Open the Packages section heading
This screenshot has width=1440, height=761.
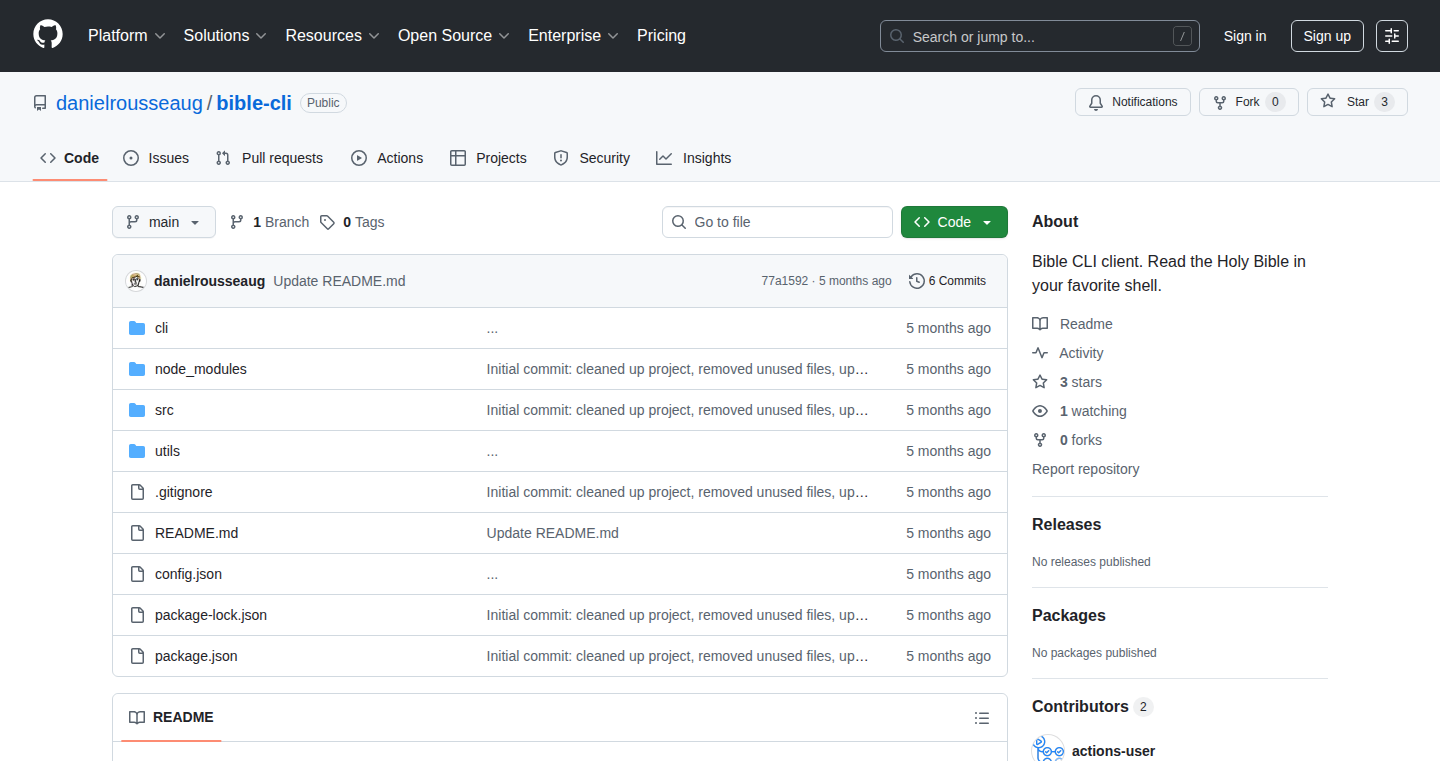point(1069,615)
